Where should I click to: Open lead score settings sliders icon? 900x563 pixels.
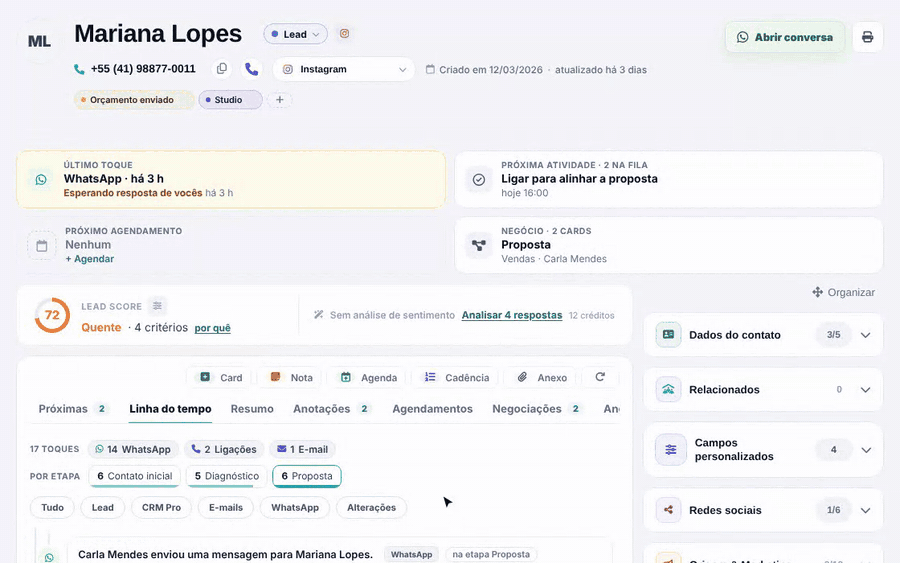coord(157,306)
